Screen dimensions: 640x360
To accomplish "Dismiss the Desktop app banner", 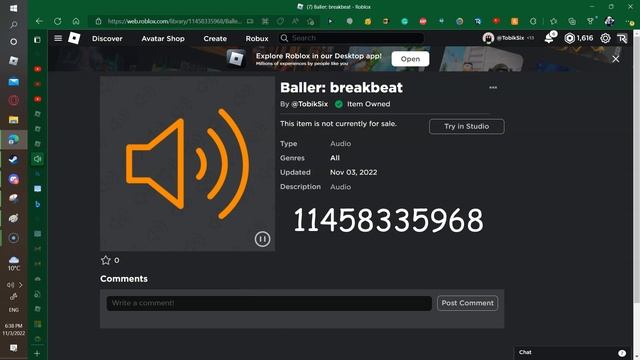I will coord(616,59).
